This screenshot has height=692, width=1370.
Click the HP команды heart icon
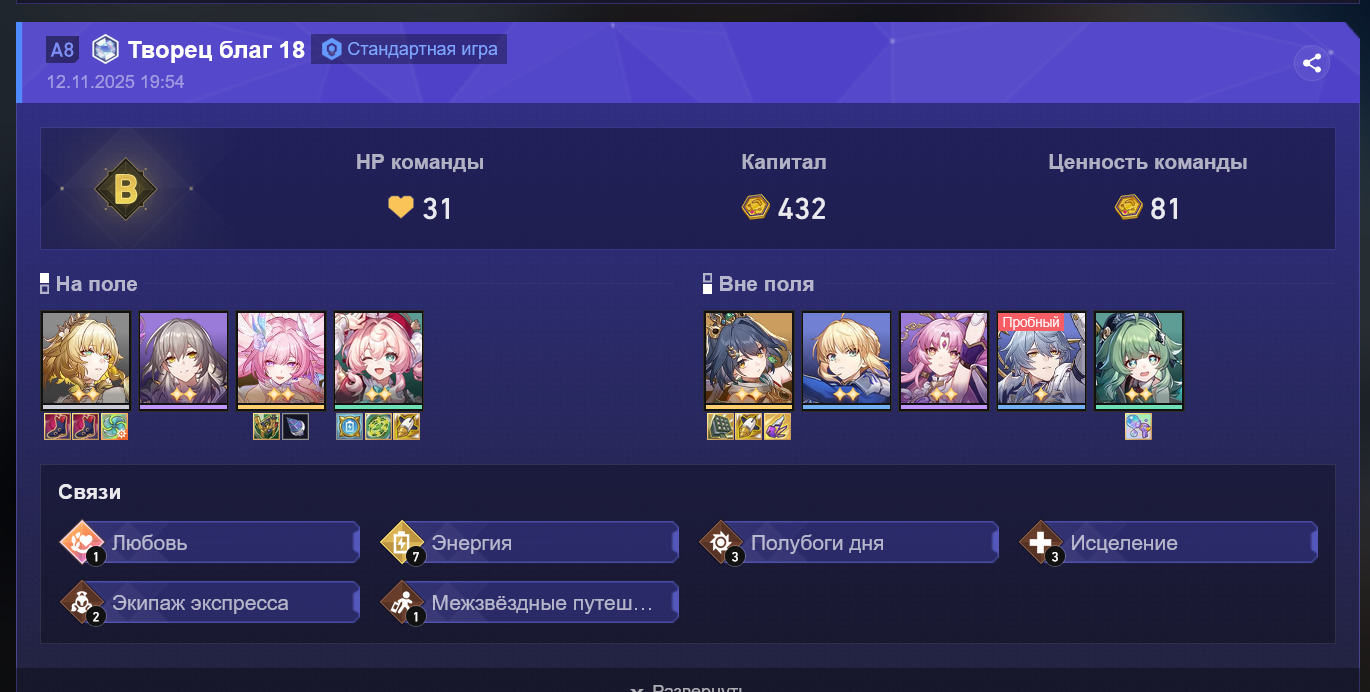pos(400,207)
